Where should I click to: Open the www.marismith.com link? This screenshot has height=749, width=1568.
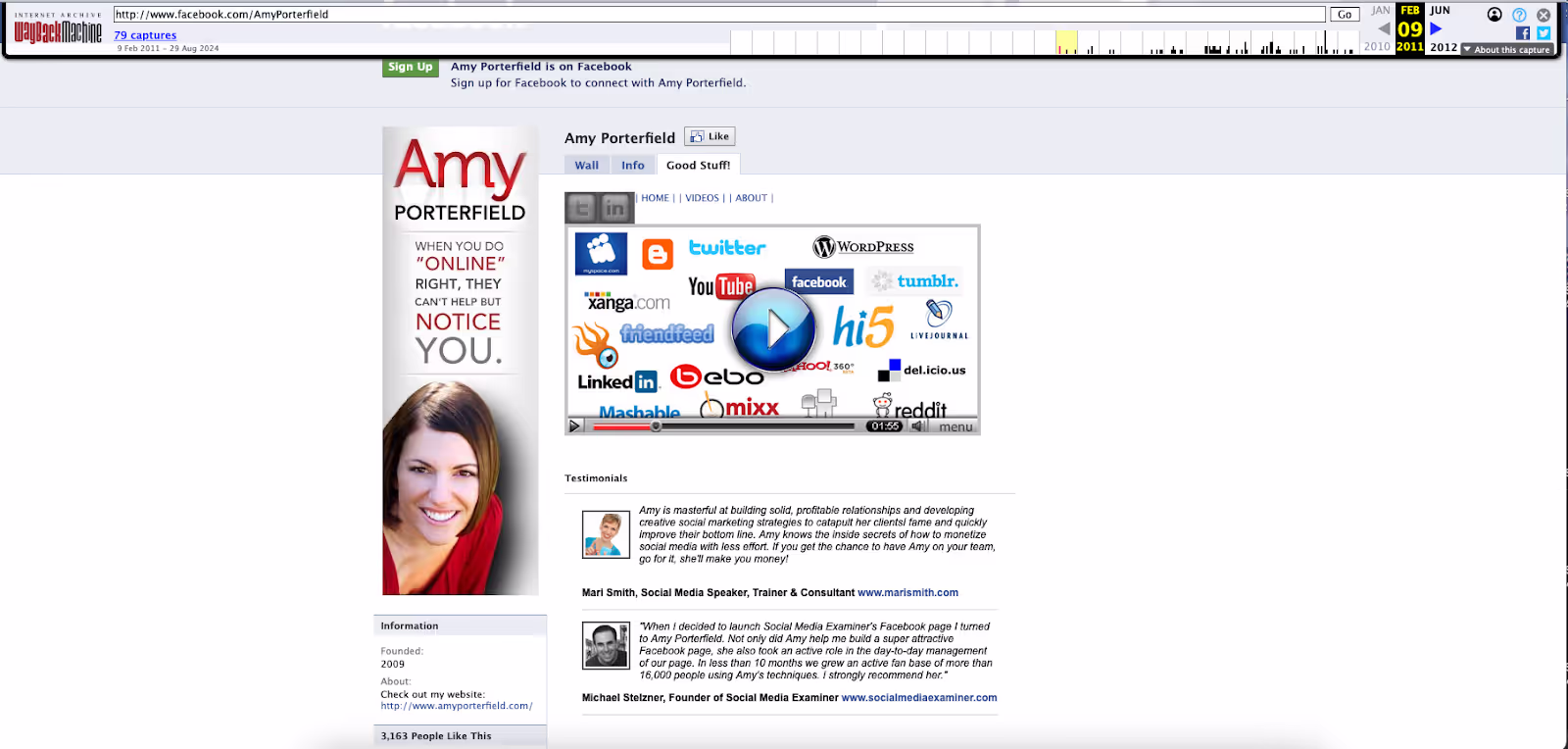click(907, 593)
